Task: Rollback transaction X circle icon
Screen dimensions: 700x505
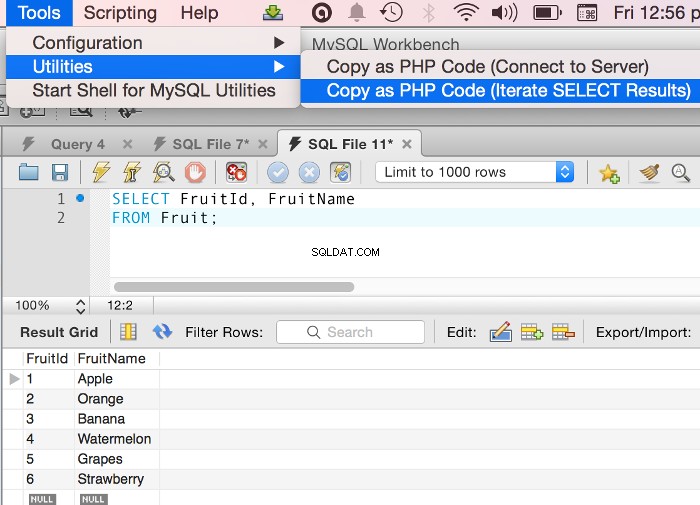Action: point(309,172)
